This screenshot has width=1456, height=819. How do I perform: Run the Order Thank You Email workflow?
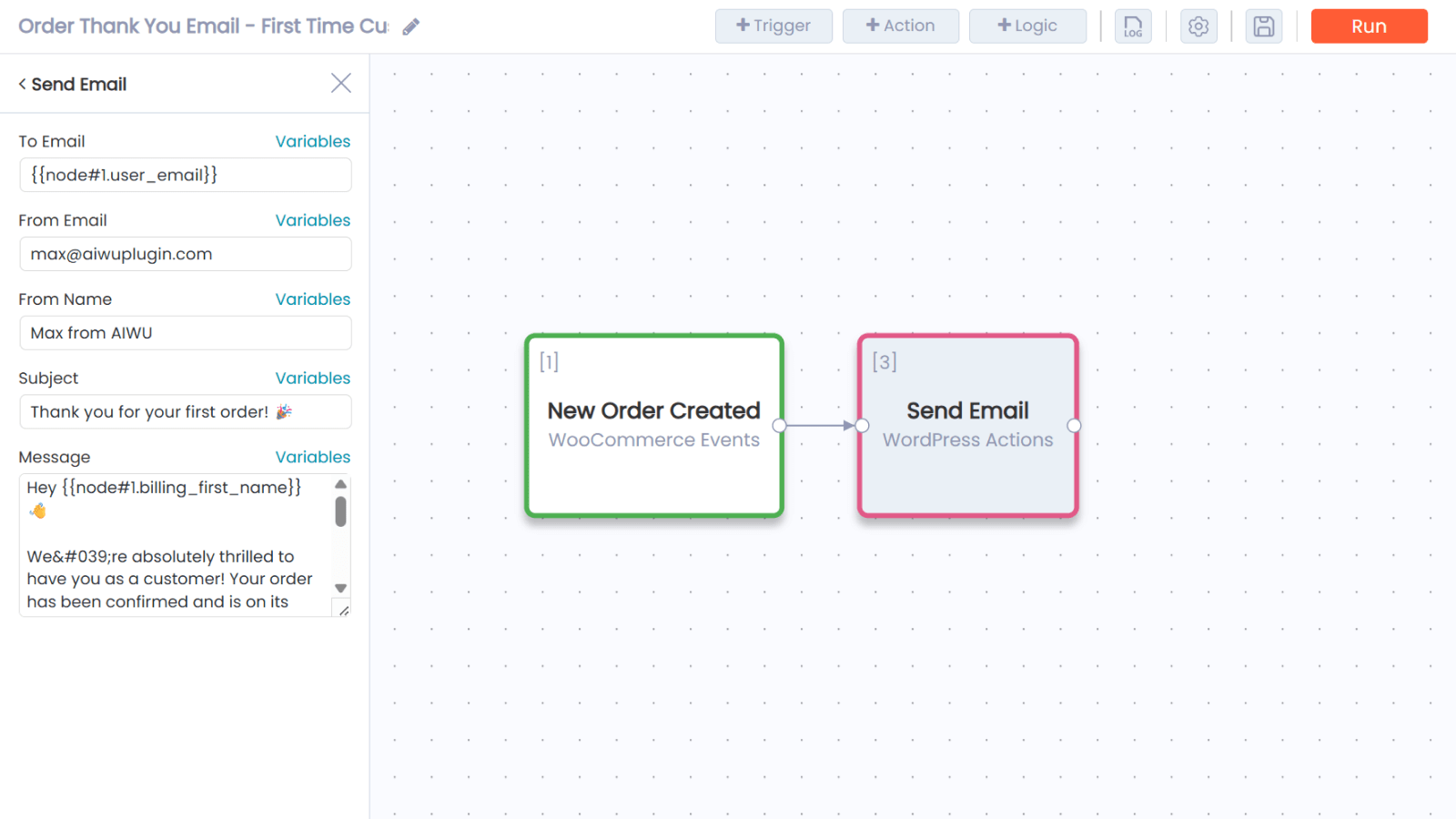pyautogui.click(x=1369, y=26)
